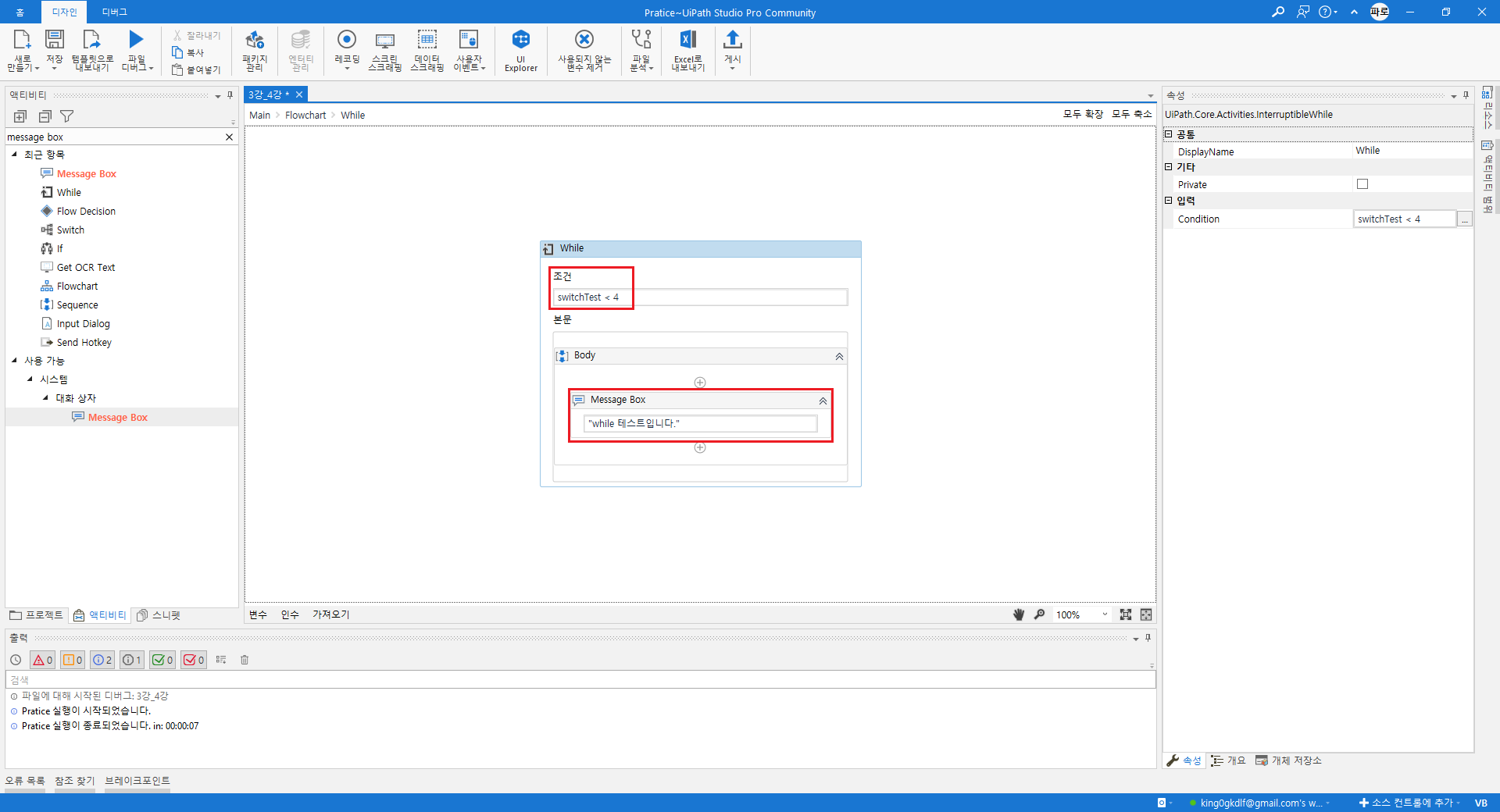Open the 프로젝트 panel tab

(36, 615)
